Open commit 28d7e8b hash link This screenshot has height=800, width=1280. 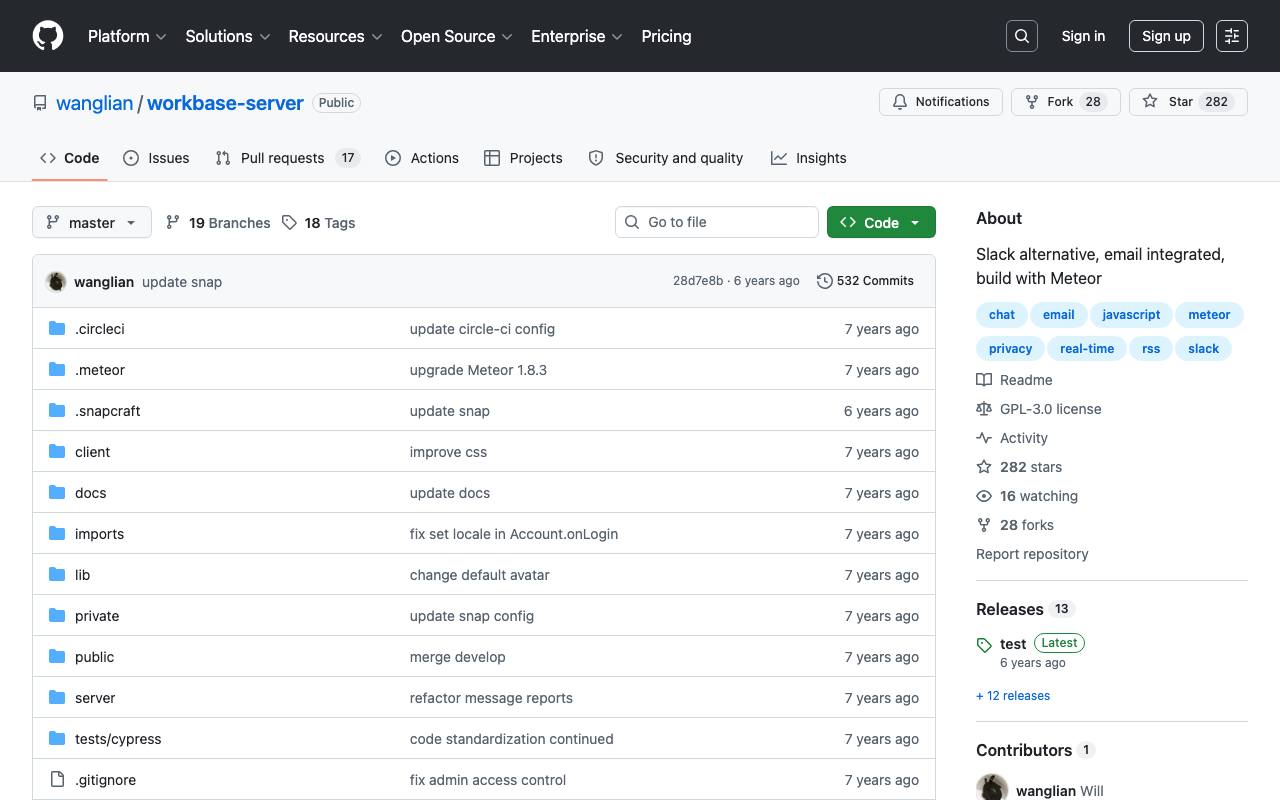tap(698, 281)
